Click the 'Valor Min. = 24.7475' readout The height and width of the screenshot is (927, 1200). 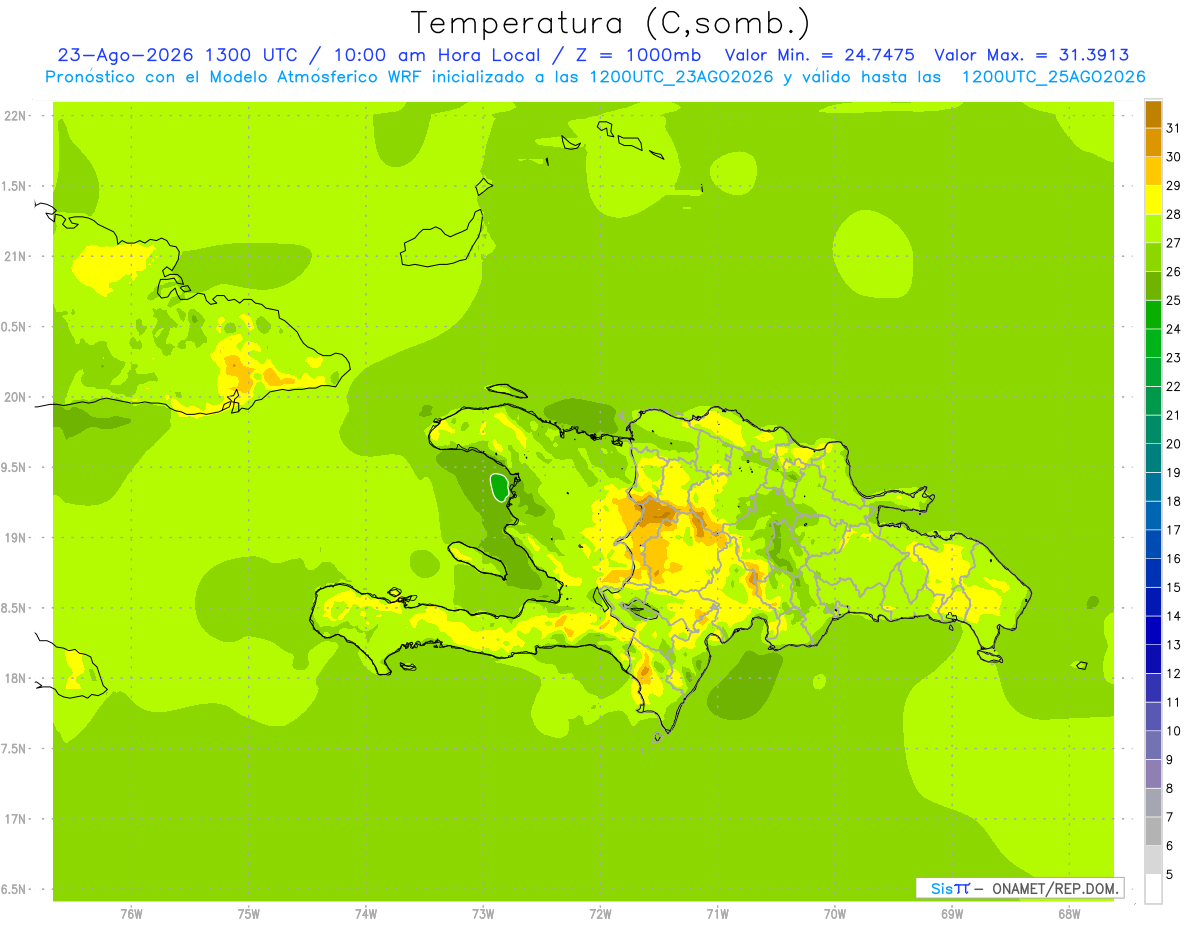click(819, 55)
